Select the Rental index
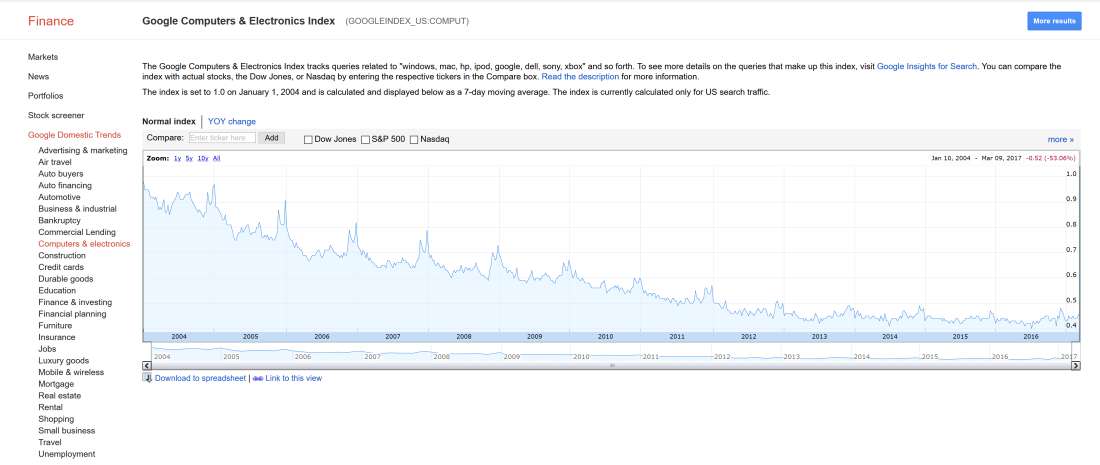 (51, 407)
